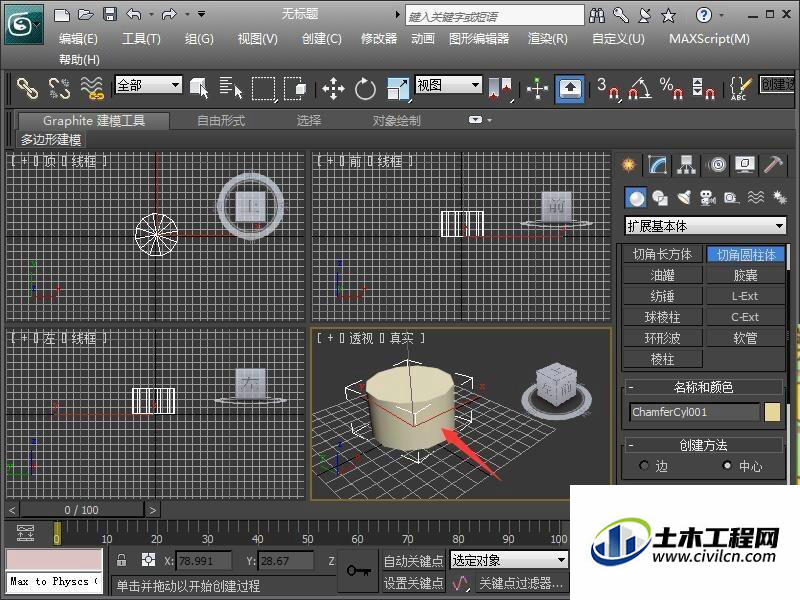
Task: Click 软管 object type button
Action: 745,338
